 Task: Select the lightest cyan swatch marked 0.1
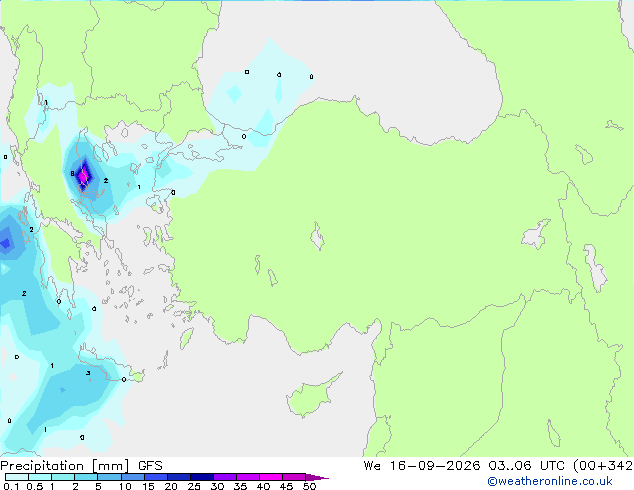click(17, 477)
